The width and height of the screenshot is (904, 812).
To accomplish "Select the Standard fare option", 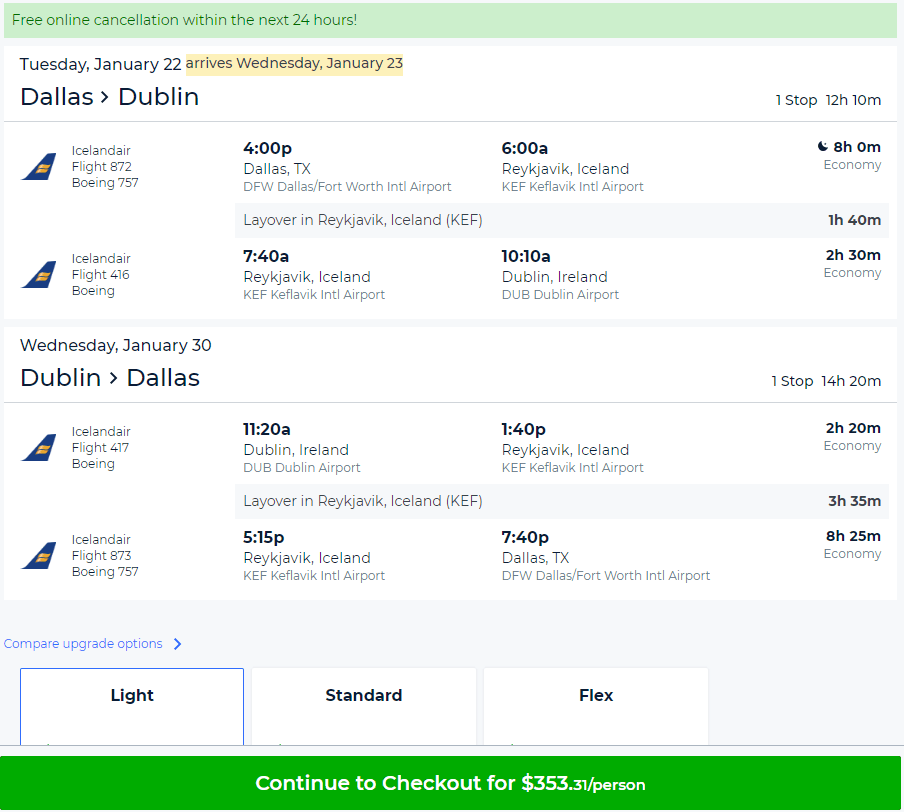I will 364,706.
